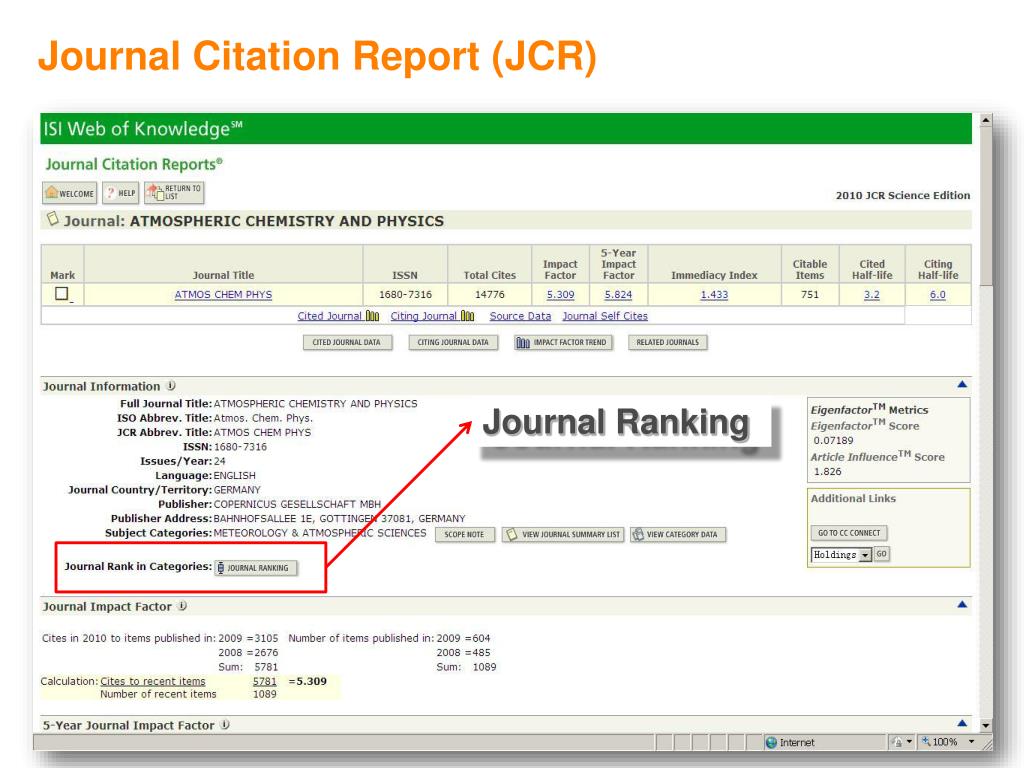
Task: Click the Cited Journal Data button
Action: click(x=347, y=342)
